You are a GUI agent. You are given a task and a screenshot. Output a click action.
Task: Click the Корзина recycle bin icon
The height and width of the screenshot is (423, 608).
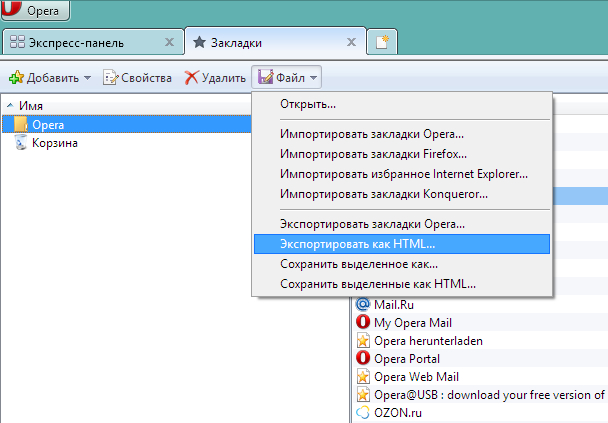pos(21,142)
